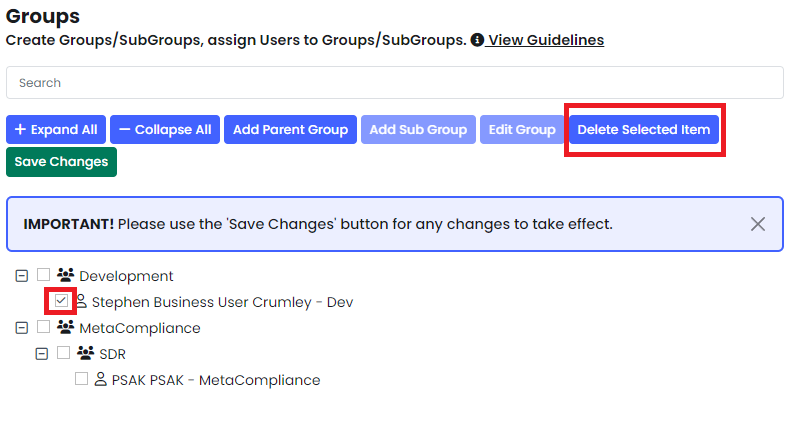This screenshot has height=424, width=806.
Task: Uncheck the Stephen Business User Crumley checkbox
Action: tap(61, 300)
